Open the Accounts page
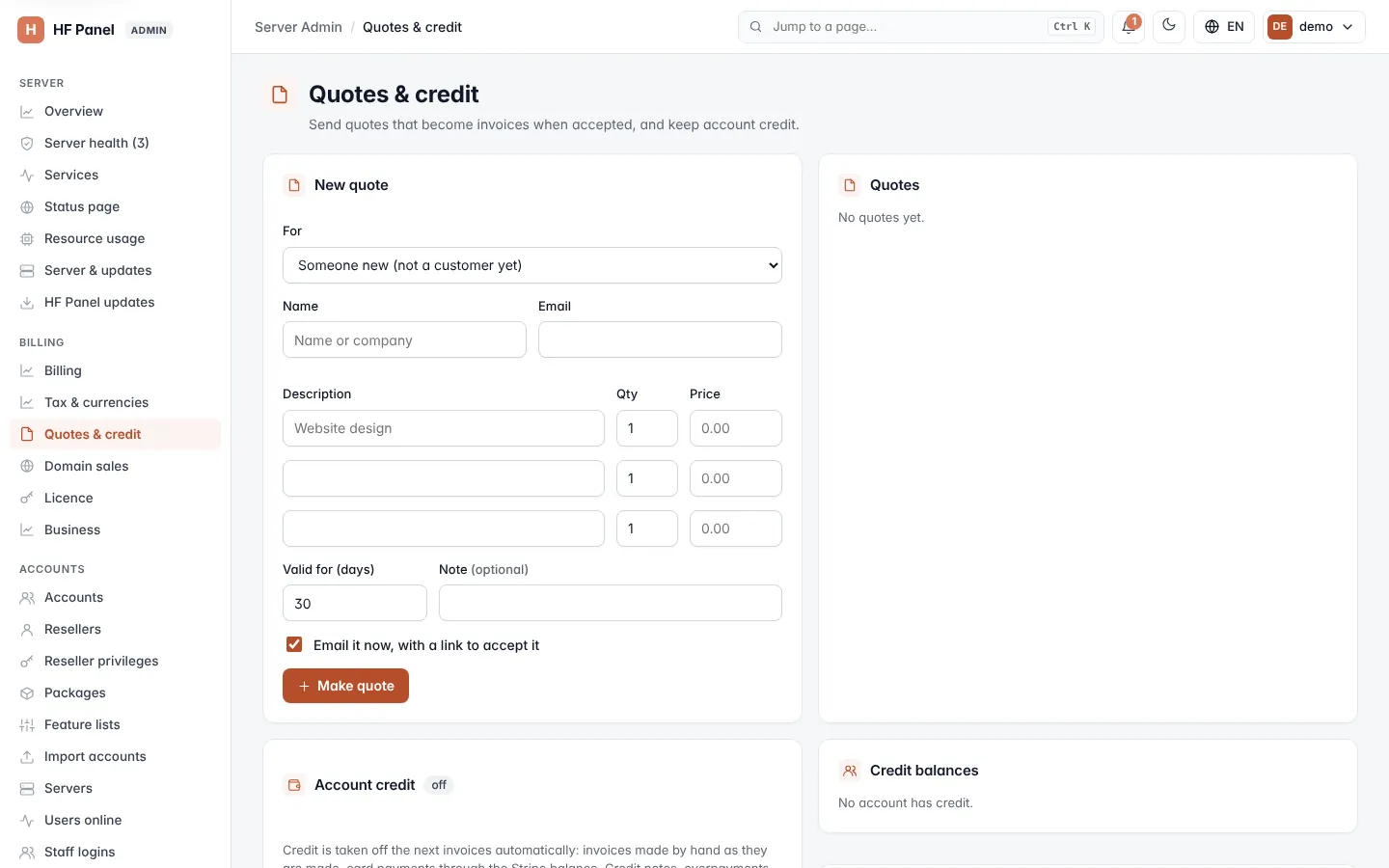 pyautogui.click(x=116, y=597)
